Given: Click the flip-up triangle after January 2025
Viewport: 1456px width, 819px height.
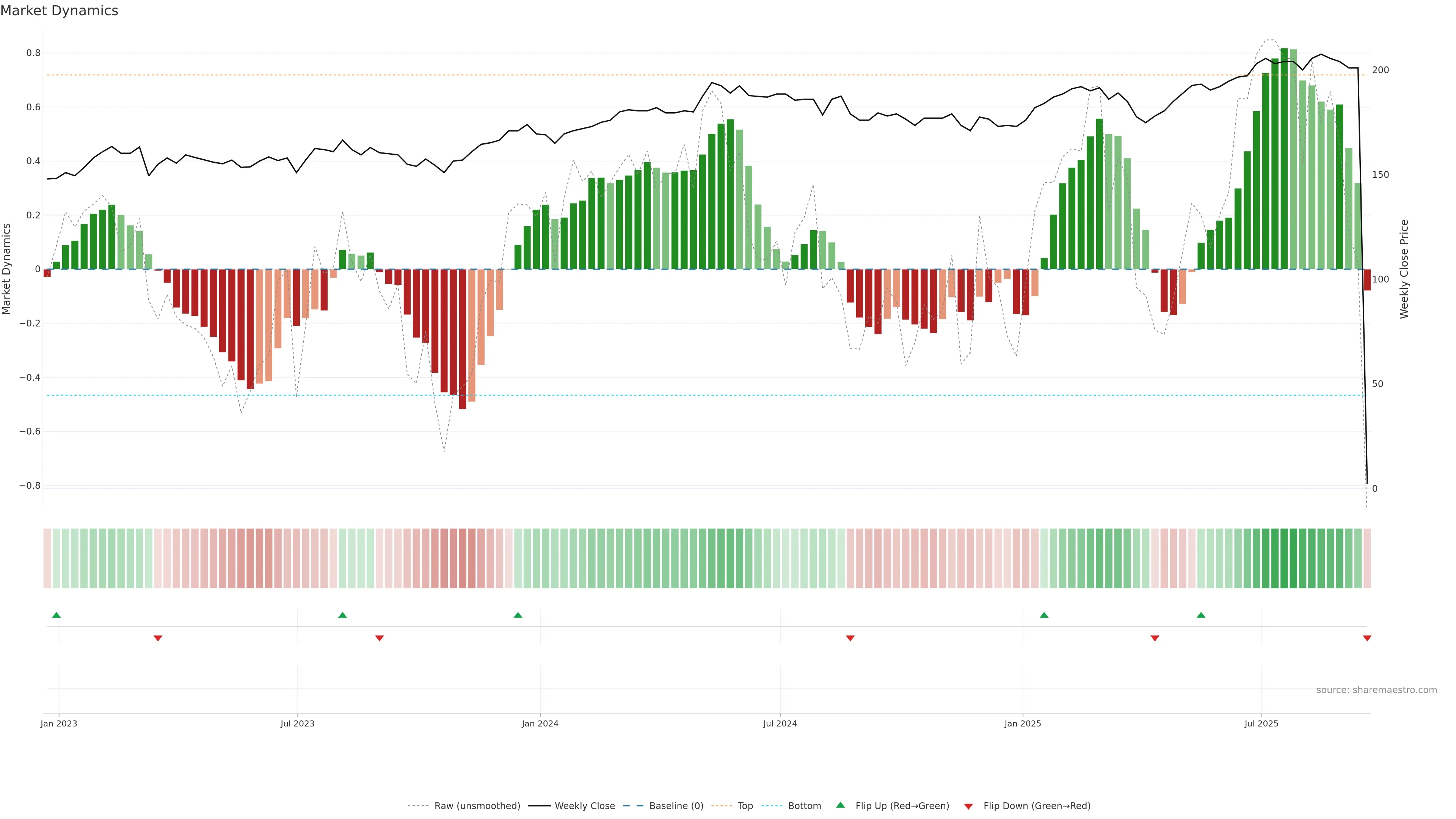Looking at the screenshot, I should coord(1044,615).
